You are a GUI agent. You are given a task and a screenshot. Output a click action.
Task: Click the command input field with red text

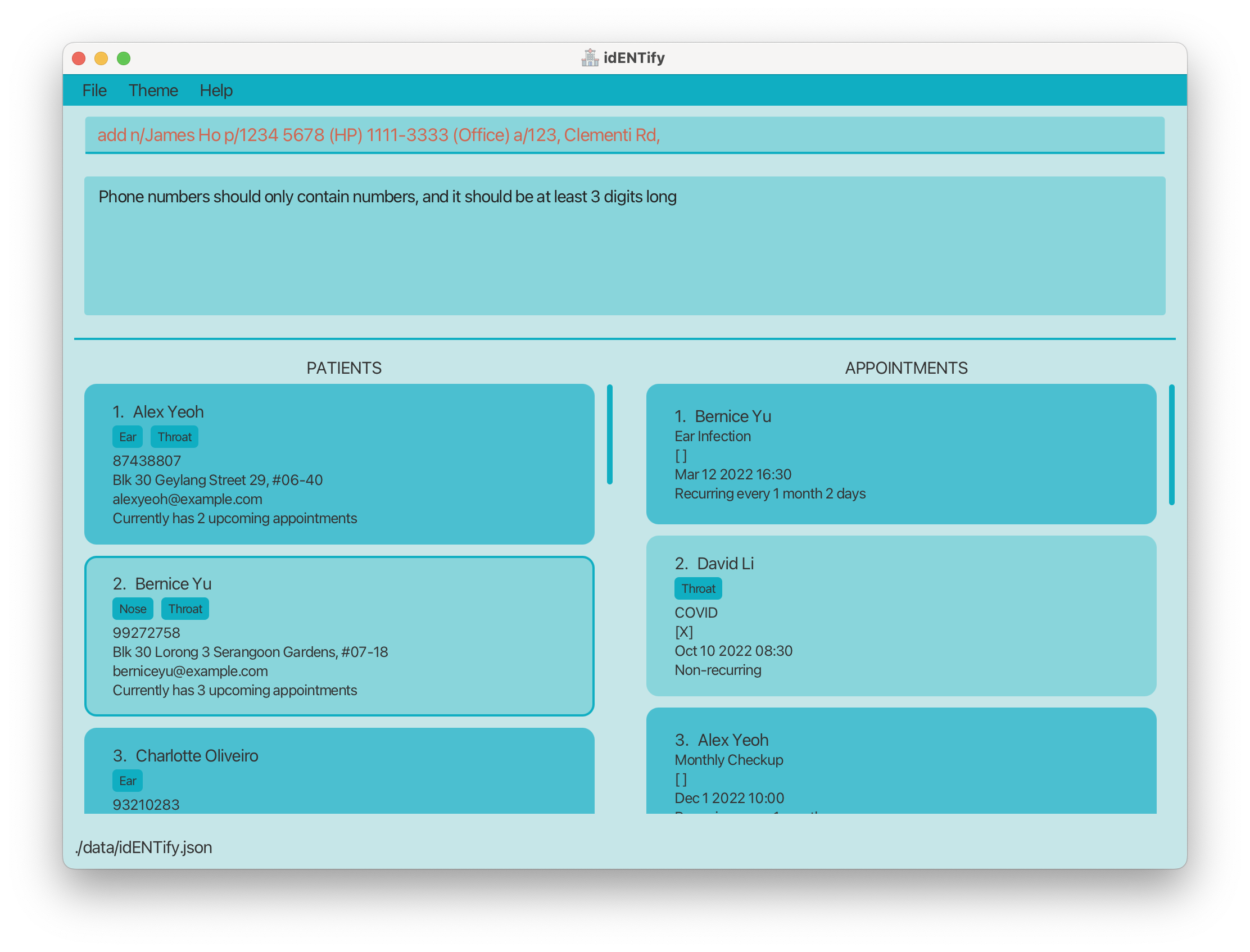click(x=623, y=135)
